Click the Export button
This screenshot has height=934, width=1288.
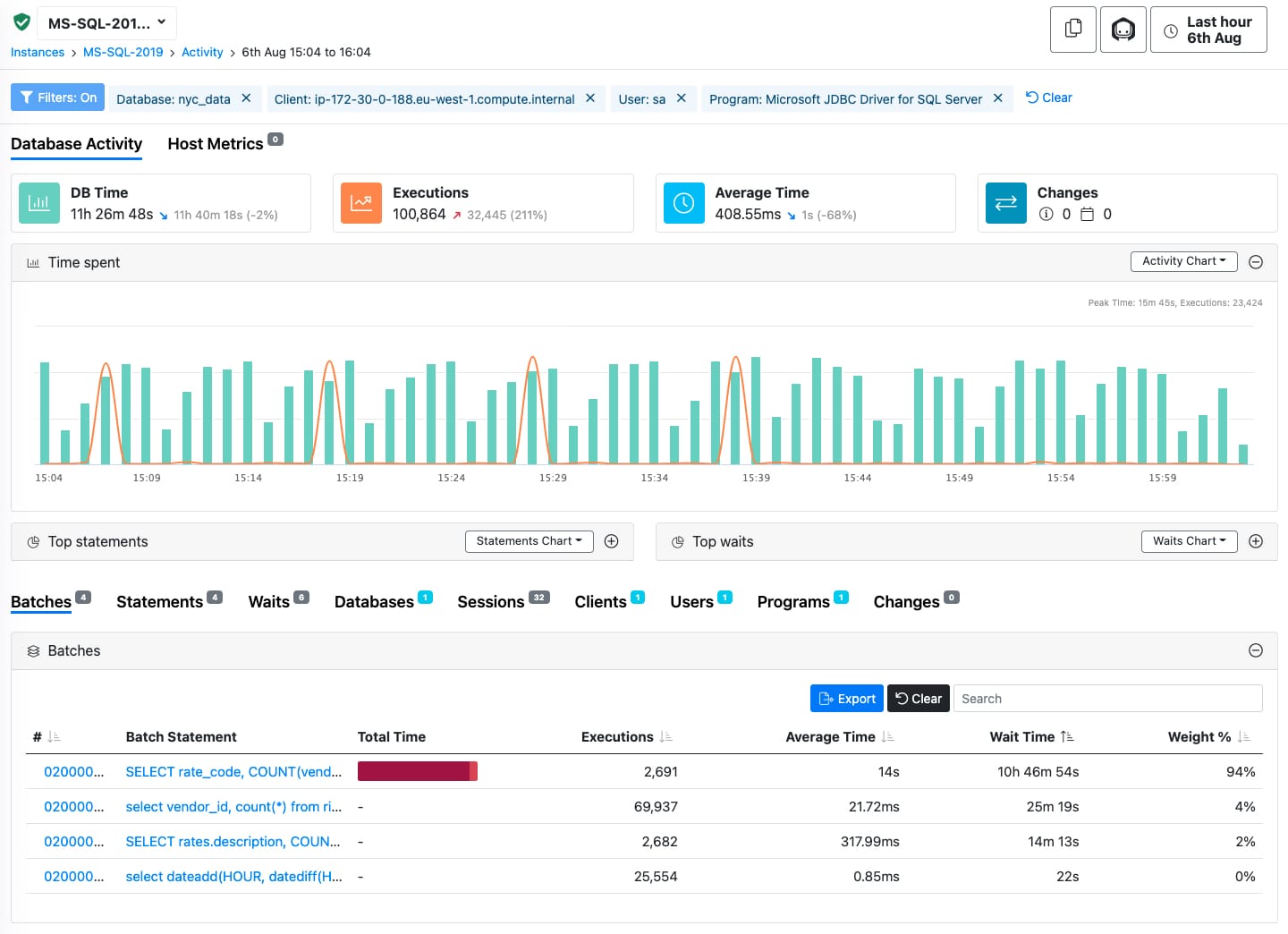(846, 698)
